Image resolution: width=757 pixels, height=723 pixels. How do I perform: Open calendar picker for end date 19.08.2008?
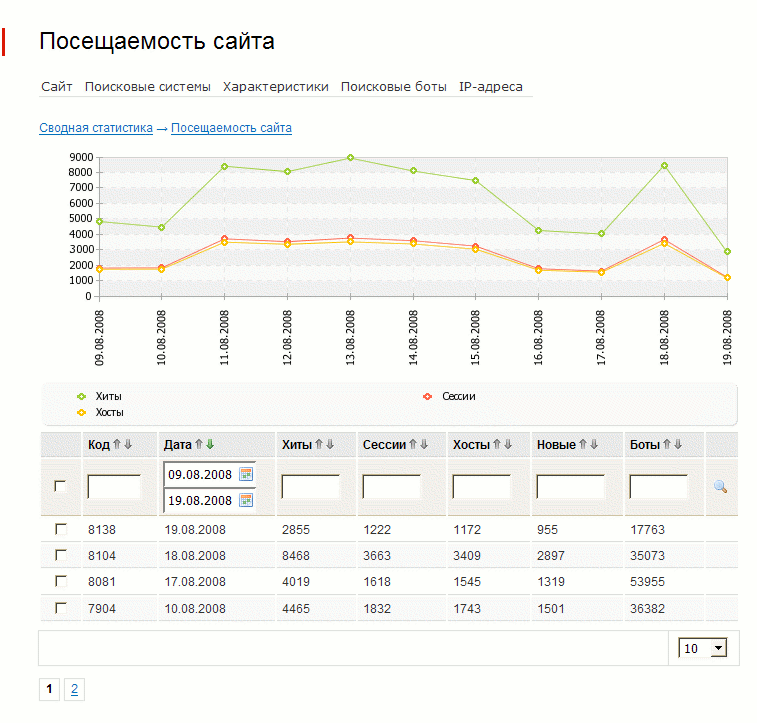pos(246,500)
